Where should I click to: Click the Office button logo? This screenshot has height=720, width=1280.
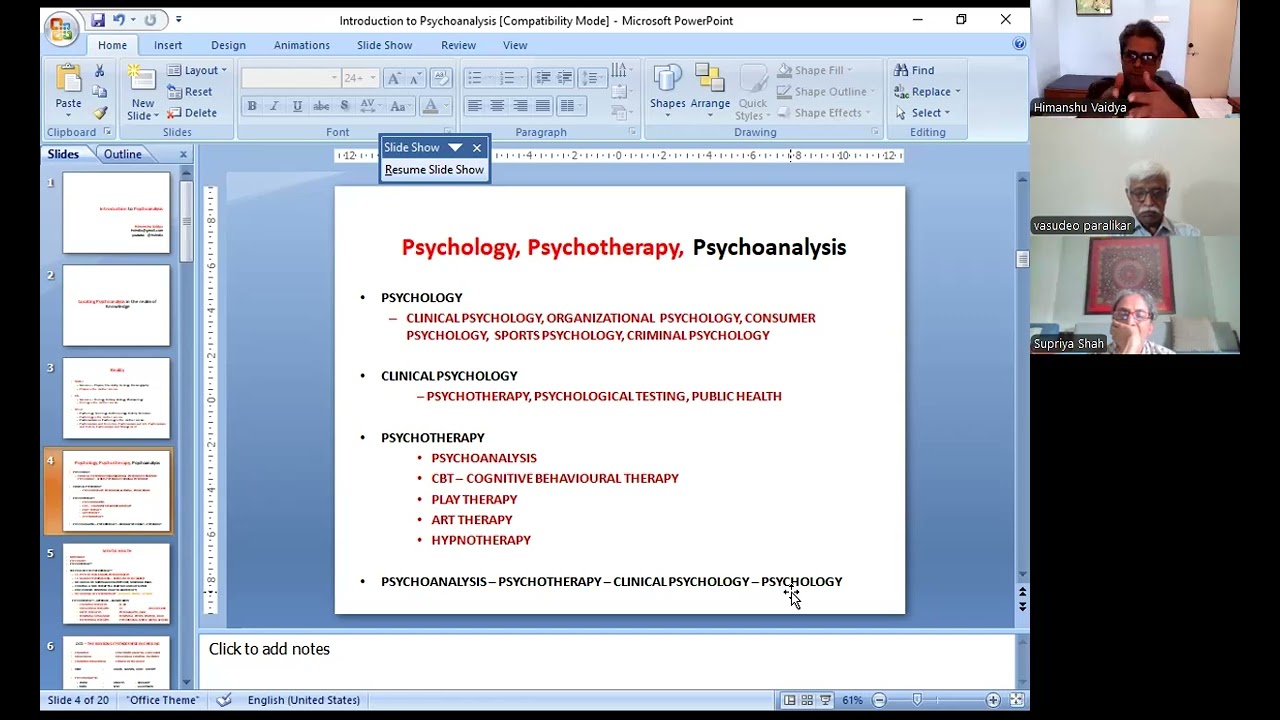tap(60, 27)
